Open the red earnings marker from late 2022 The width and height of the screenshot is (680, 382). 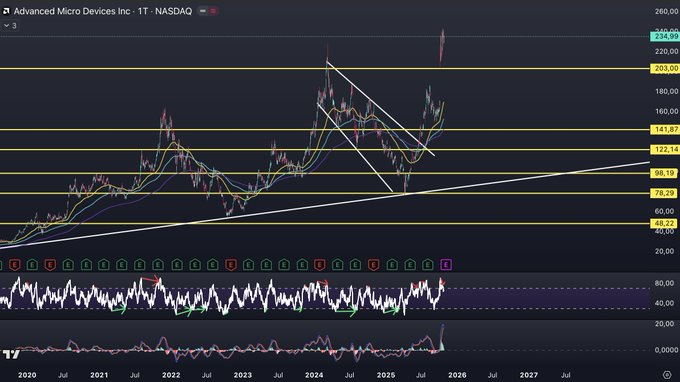point(231,264)
